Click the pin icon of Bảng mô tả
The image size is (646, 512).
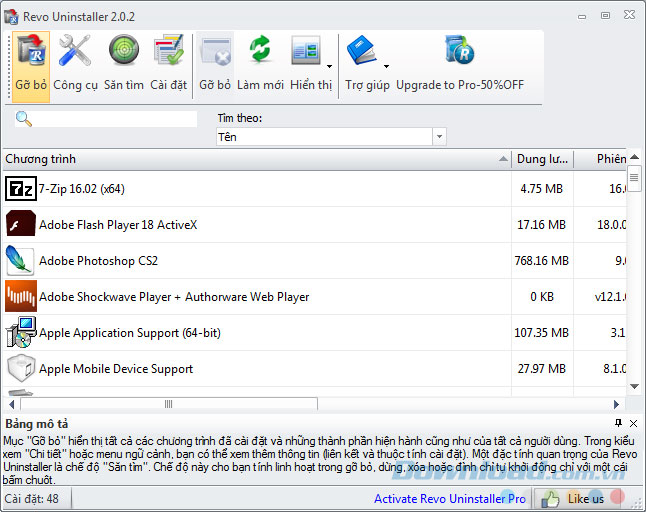[x=618, y=423]
